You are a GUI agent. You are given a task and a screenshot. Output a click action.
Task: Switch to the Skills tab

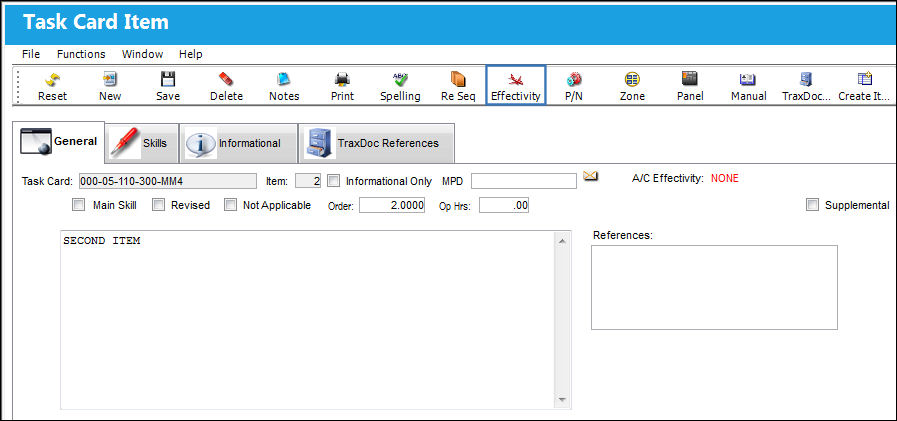(142, 143)
